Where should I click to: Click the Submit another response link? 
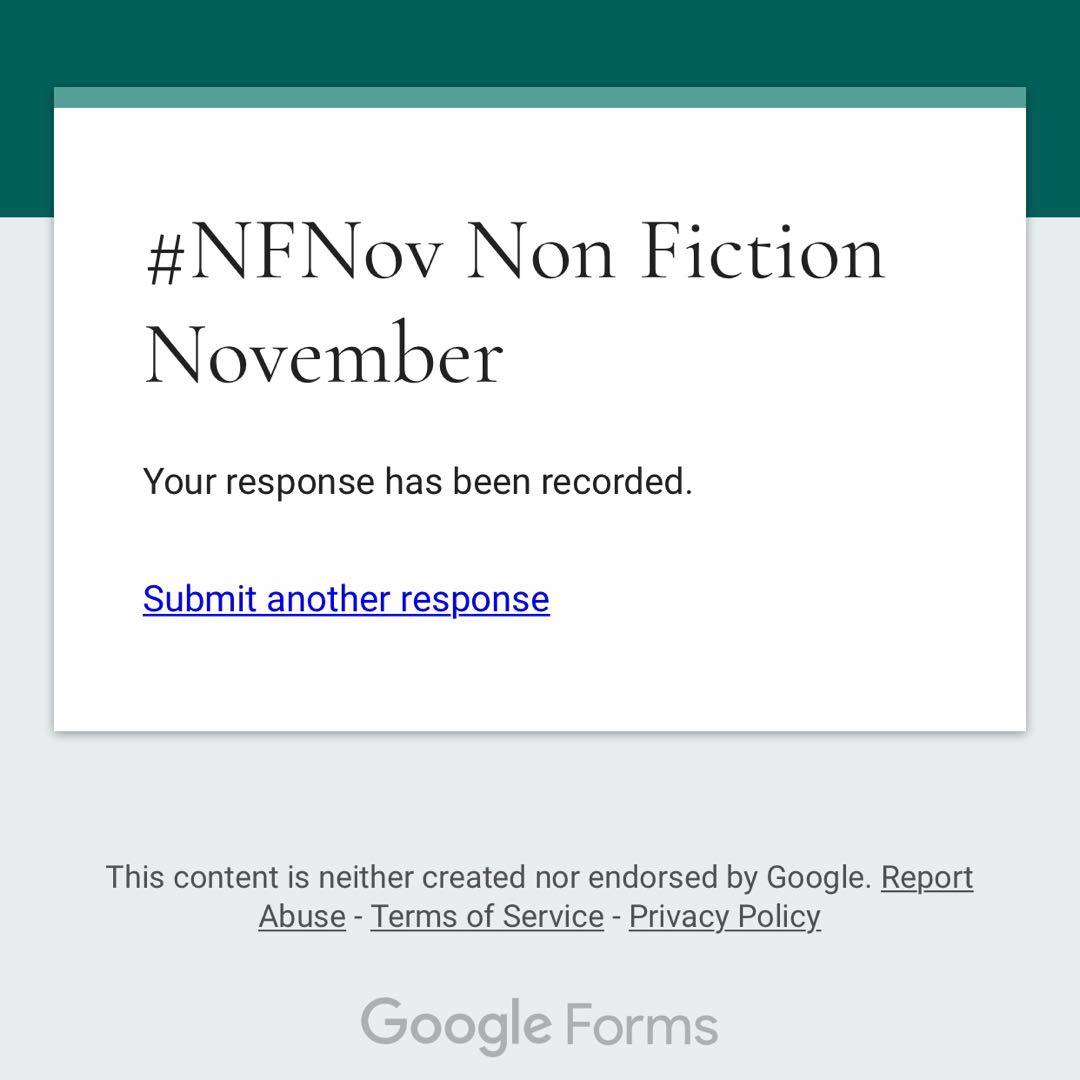click(346, 599)
